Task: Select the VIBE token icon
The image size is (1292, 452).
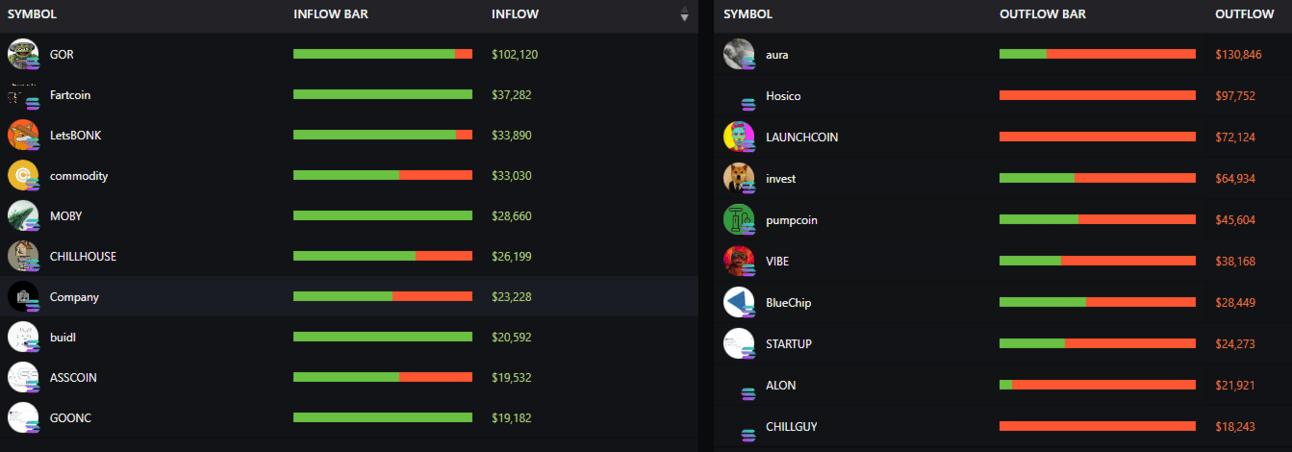Action: coord(738,261)
